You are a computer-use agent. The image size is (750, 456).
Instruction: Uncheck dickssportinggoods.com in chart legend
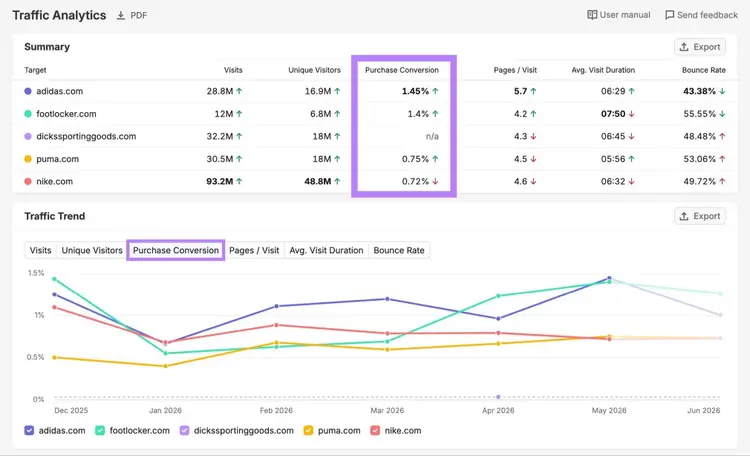(x=184, y=430)
